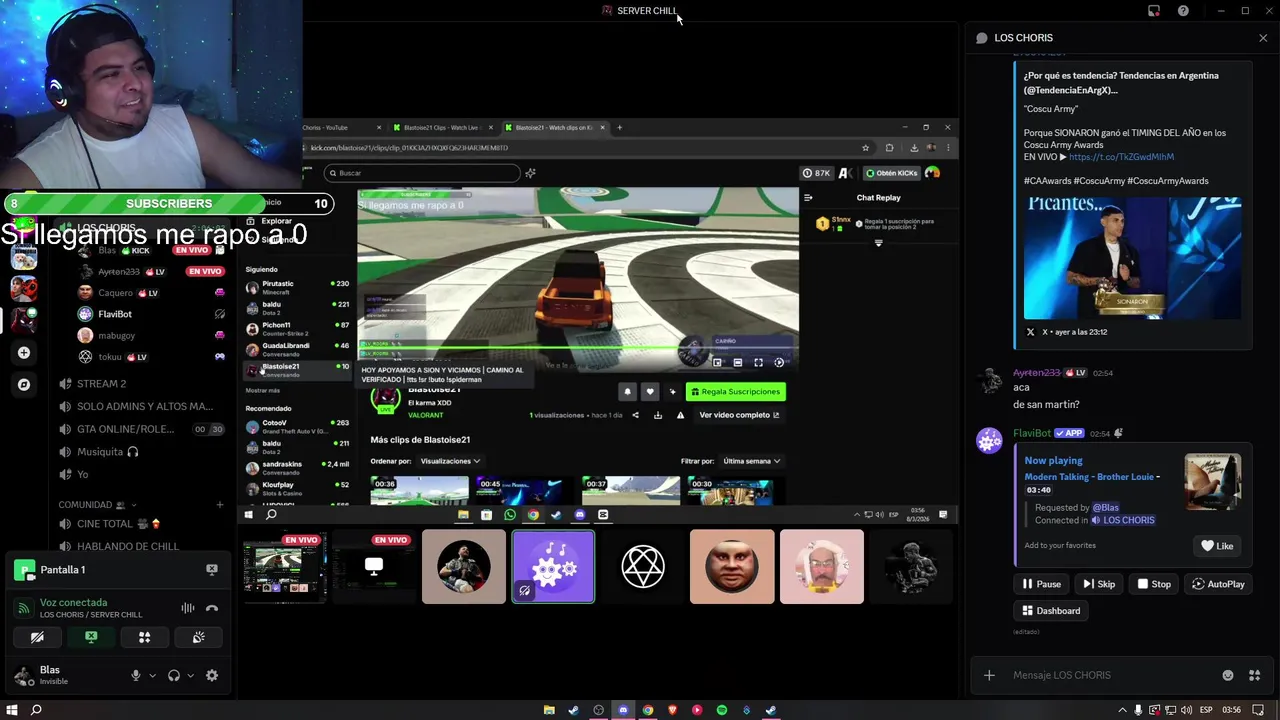Open the Coscu Army Awards tweet image
Viewport: 1280px width, 720px height.
point(1133,258)
